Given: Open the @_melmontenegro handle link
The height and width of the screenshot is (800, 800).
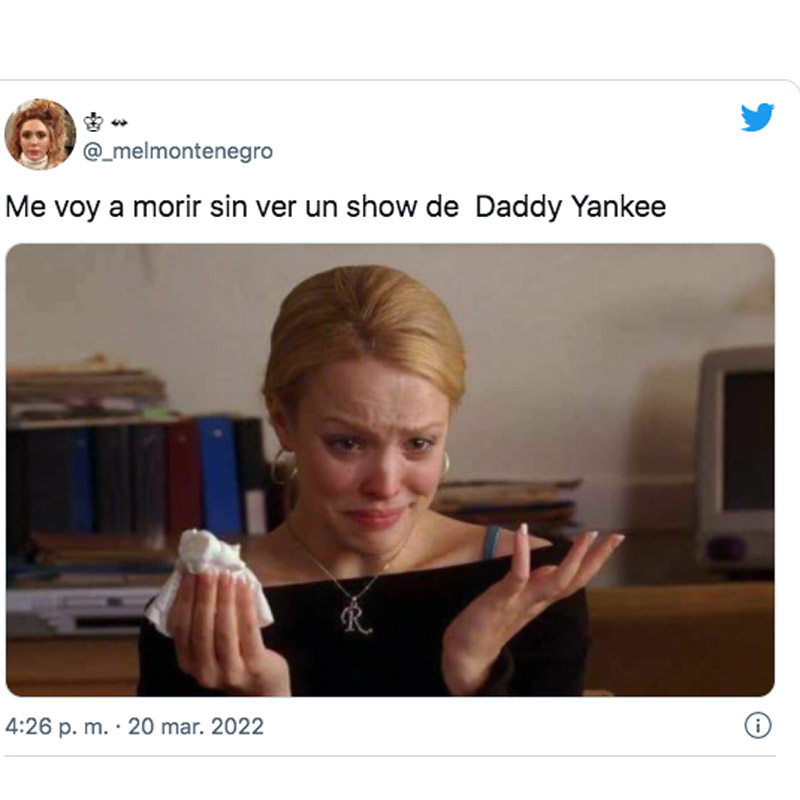Looking at the screenshot, I should [178, 151].
